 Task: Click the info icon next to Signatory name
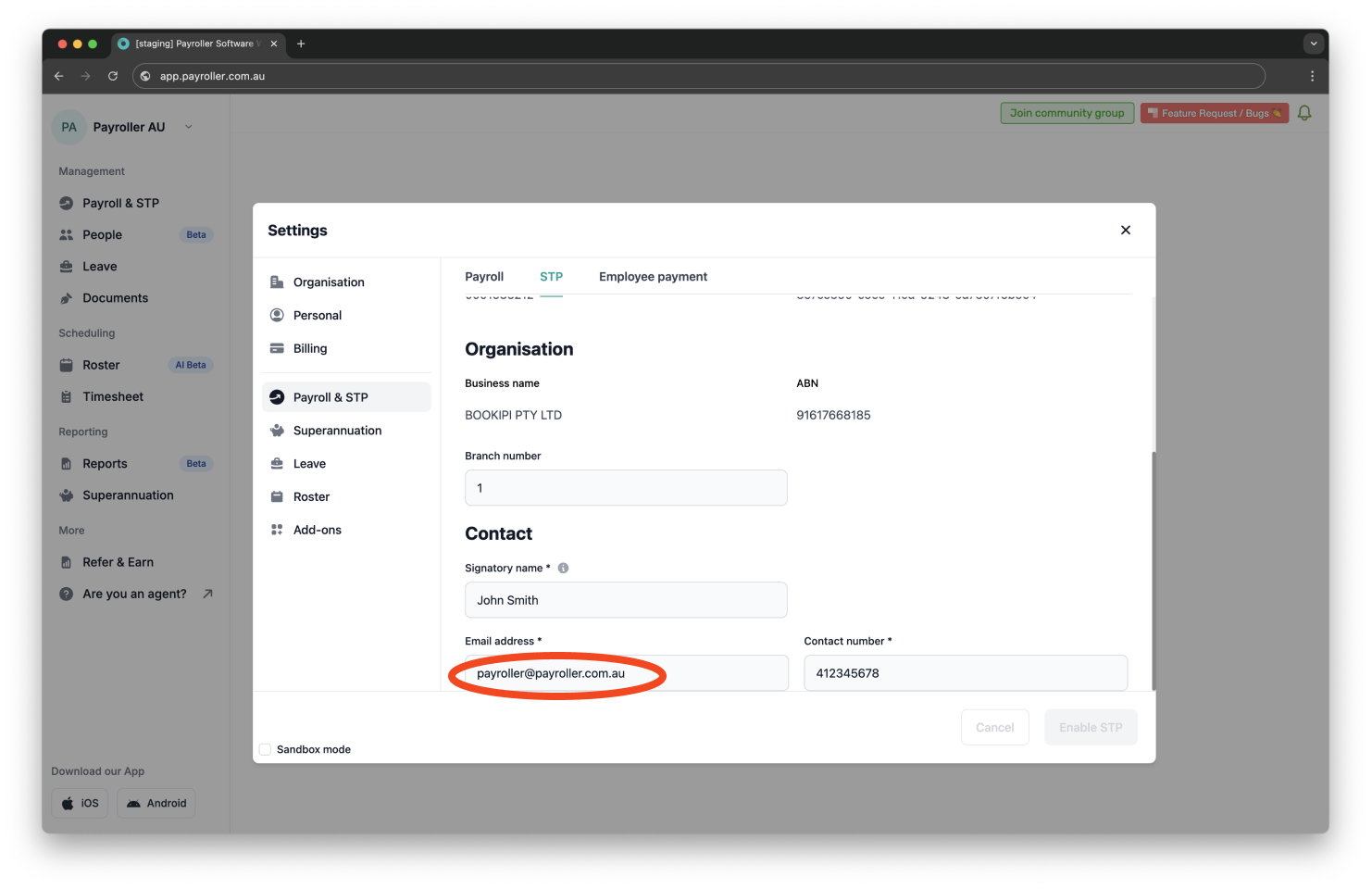(x=563, y=568)
